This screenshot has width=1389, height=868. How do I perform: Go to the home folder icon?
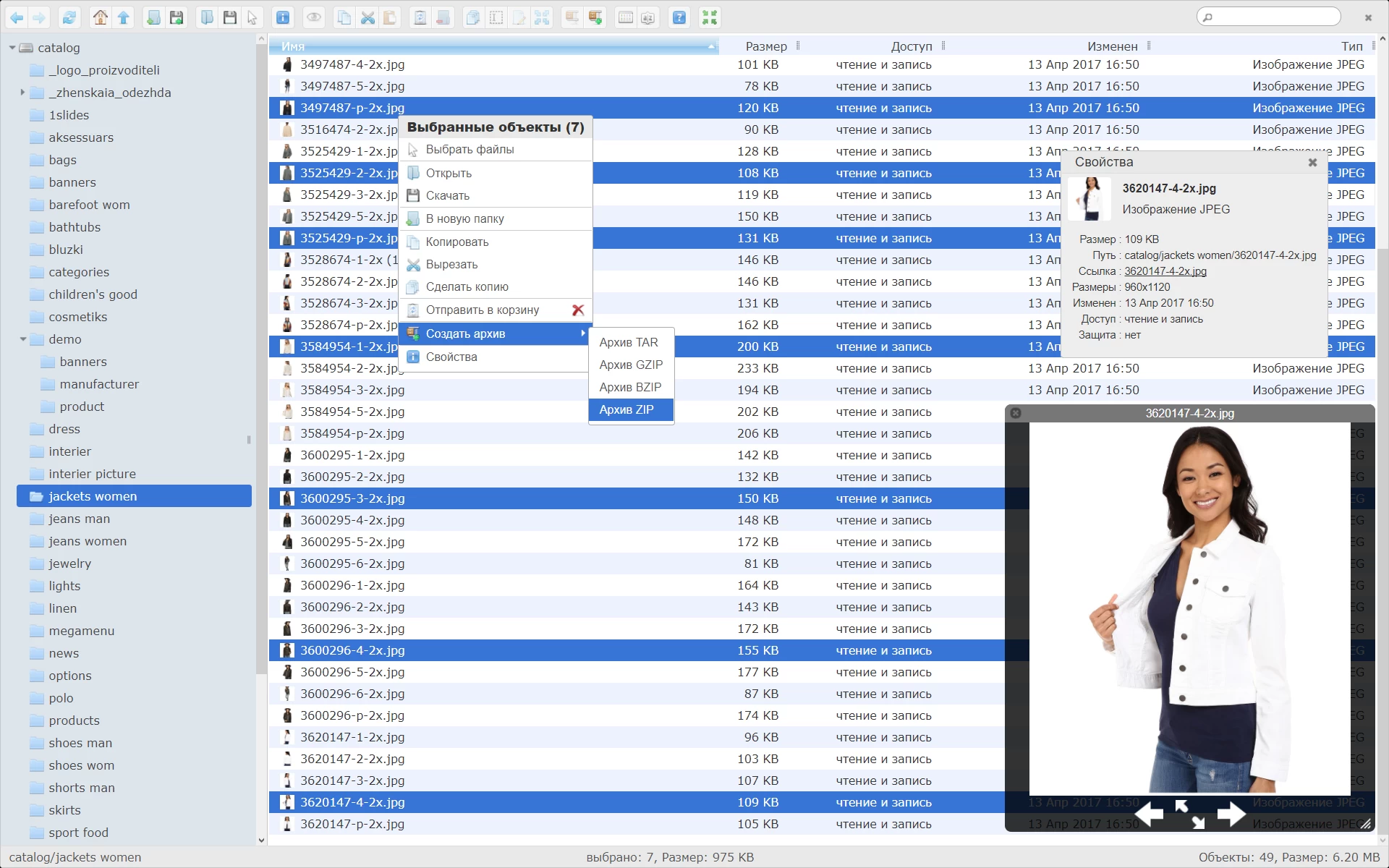(101, 17)
